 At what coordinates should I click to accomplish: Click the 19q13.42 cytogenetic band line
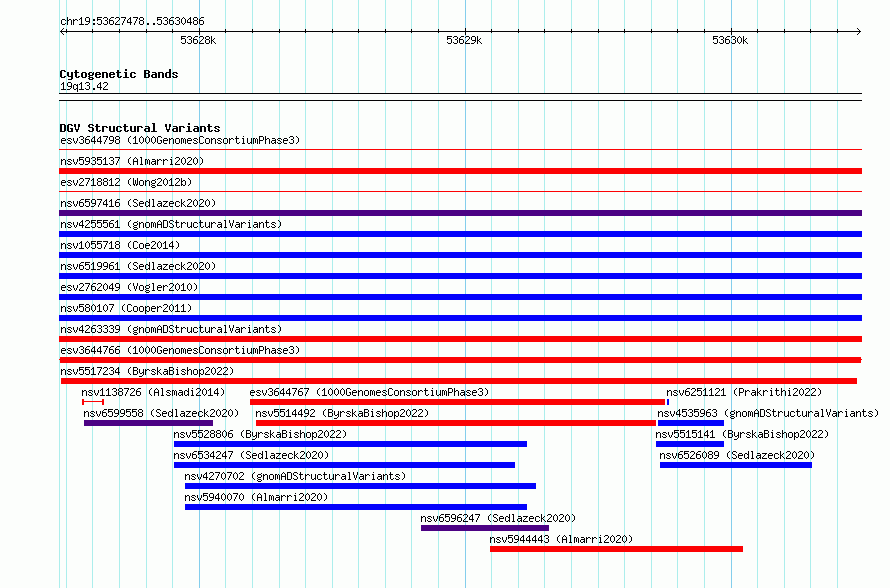pyautogui.click(x=460, y=97)
